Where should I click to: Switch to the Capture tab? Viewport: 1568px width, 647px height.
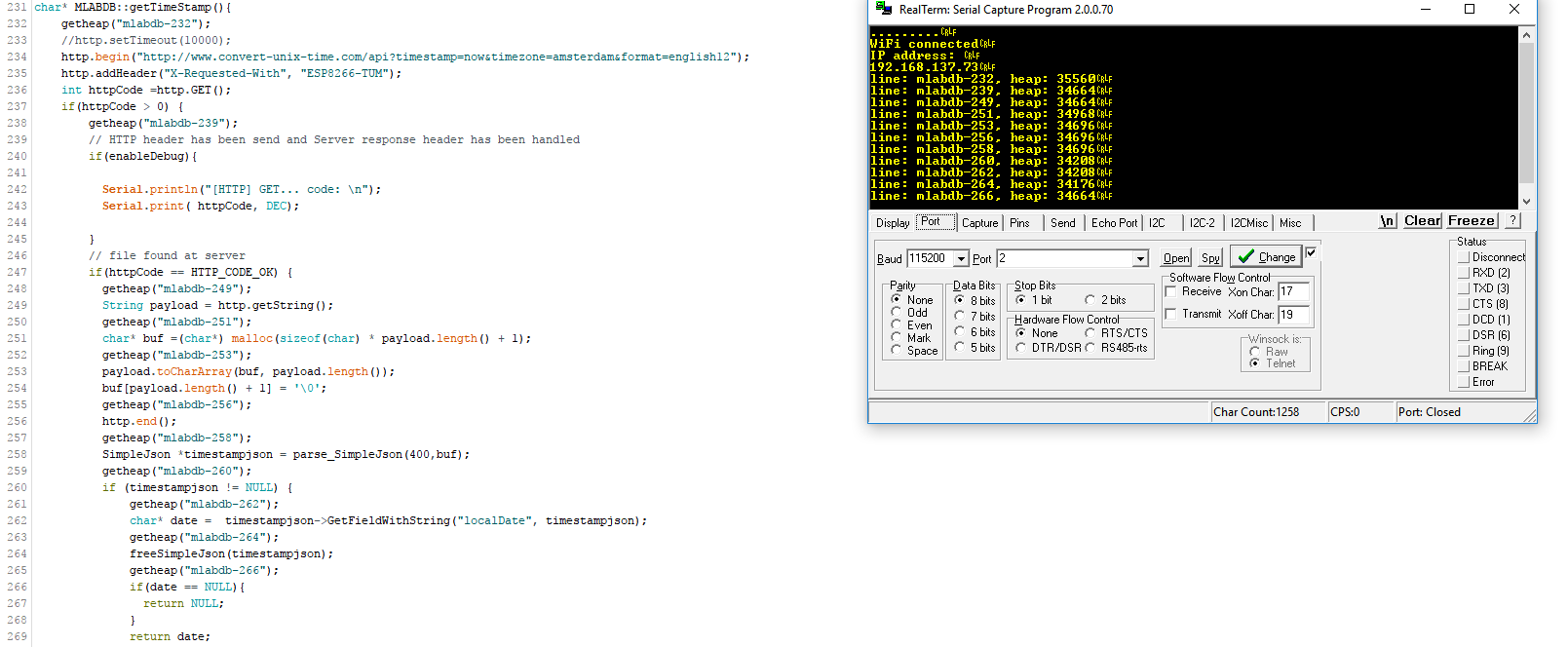click(x=980, y=223)
